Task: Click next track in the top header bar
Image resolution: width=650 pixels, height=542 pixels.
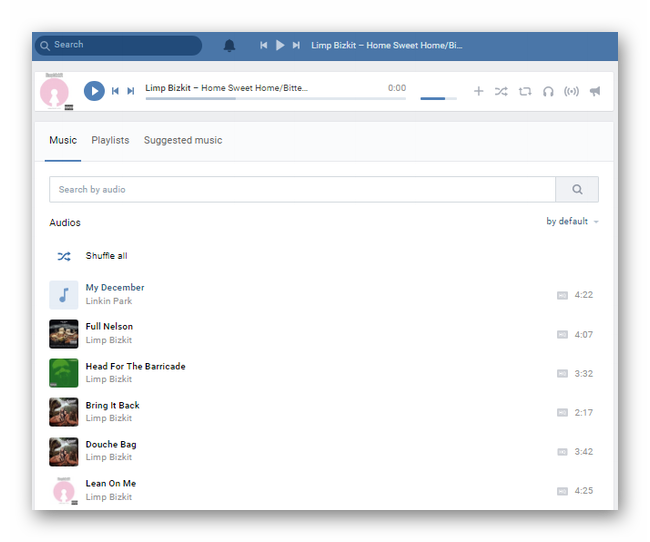Action: [x=296, y=45]
